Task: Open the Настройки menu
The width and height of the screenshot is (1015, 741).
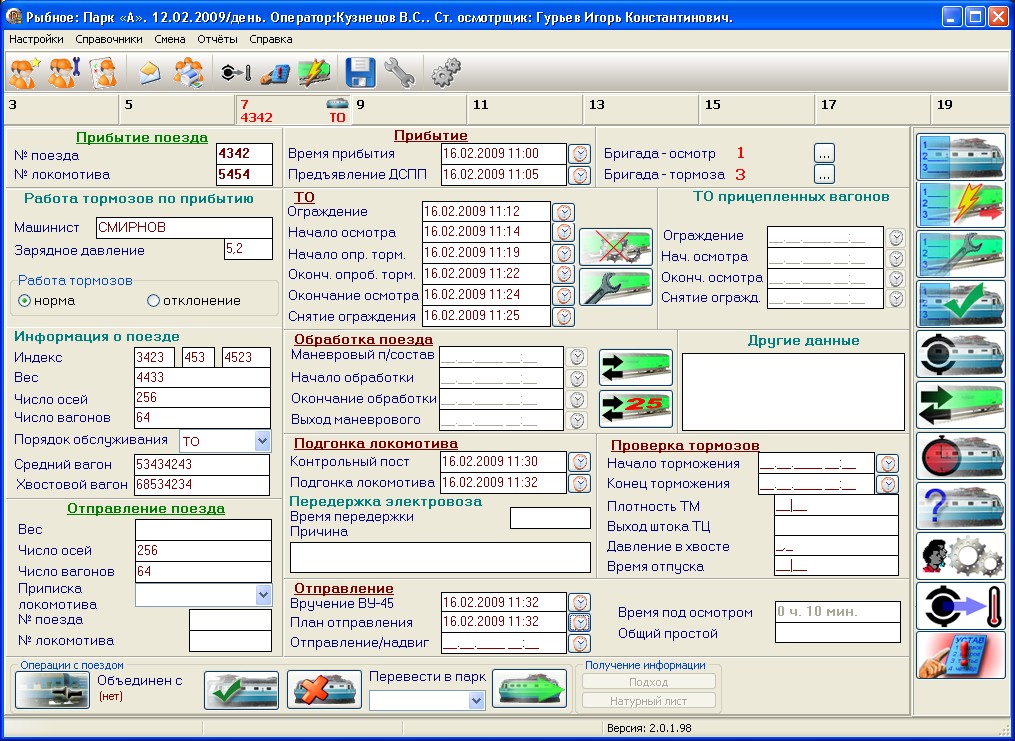Action: coord(36,39)
